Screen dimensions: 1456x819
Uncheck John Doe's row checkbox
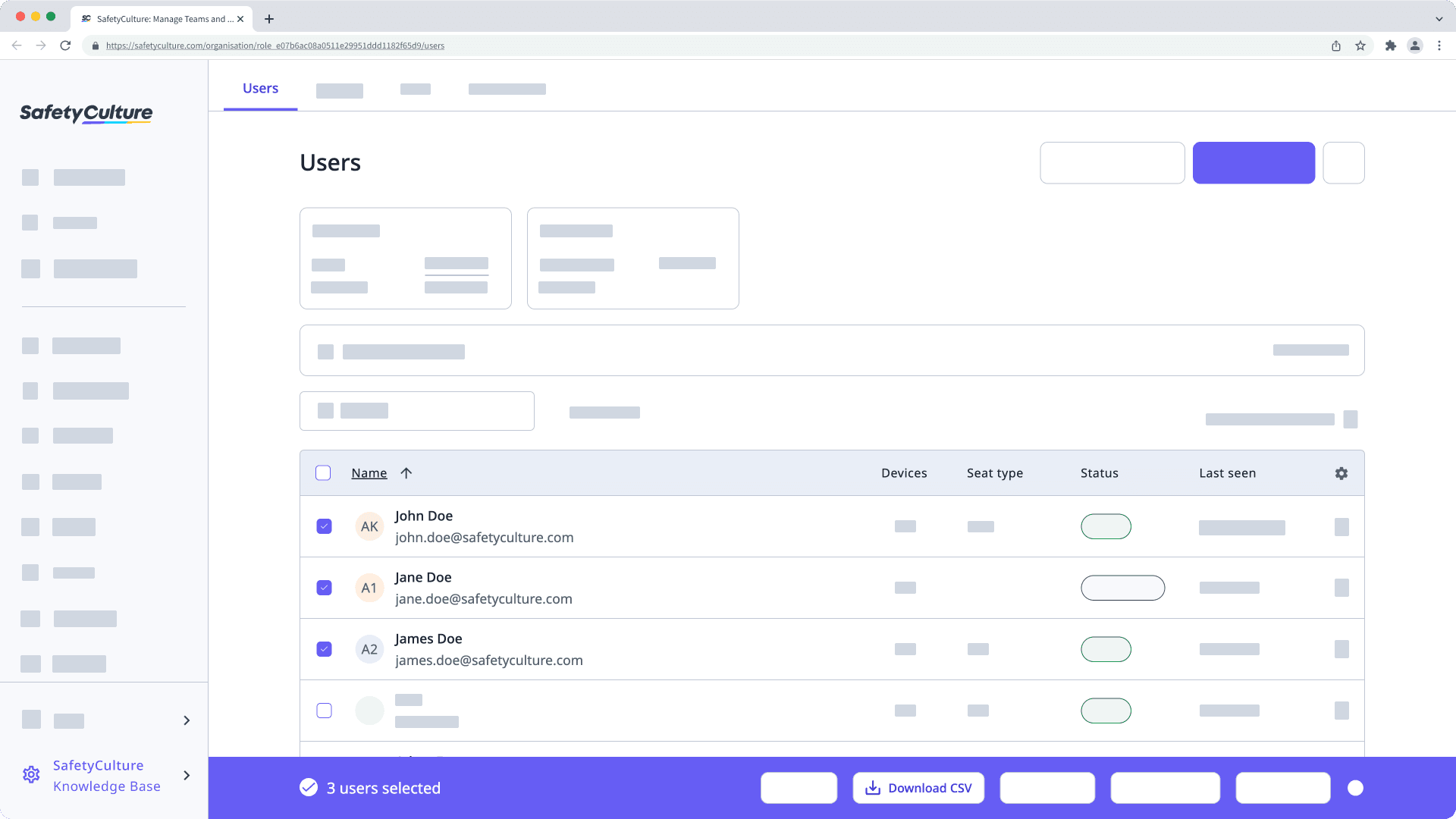pyautogui.click(x=324, y=526)
